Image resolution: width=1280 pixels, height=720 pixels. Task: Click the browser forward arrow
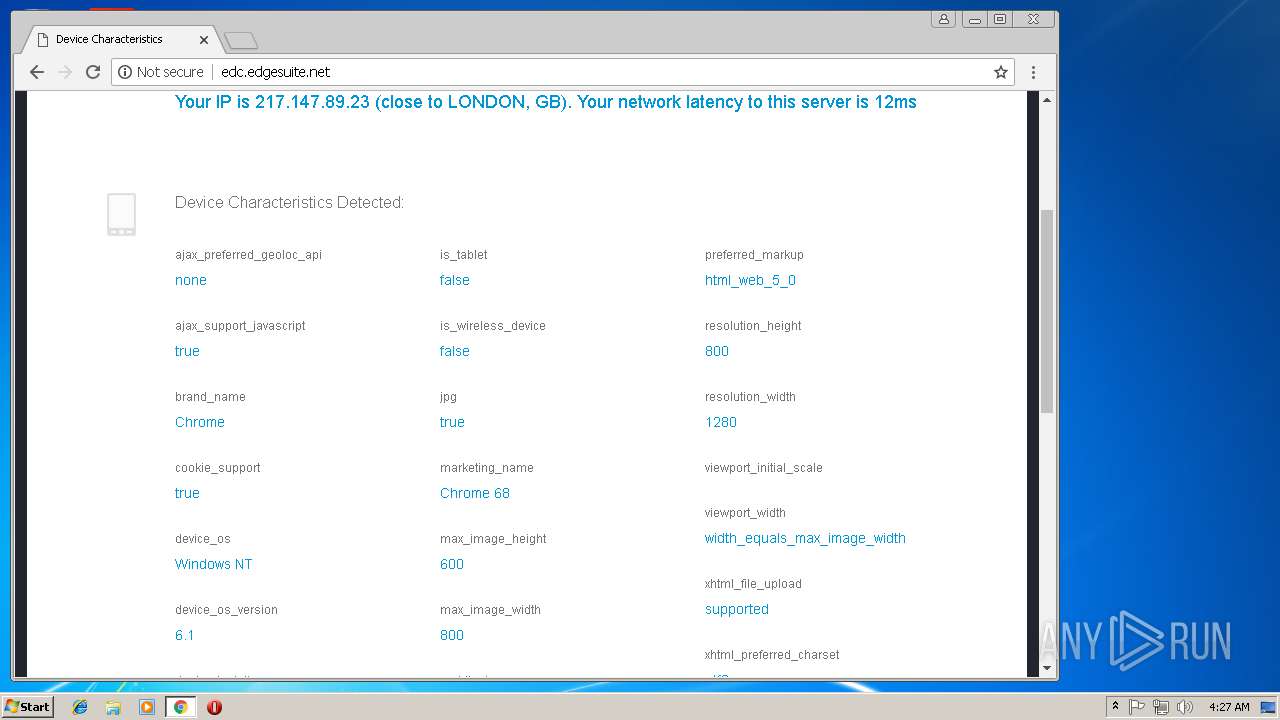coord(65,72)
